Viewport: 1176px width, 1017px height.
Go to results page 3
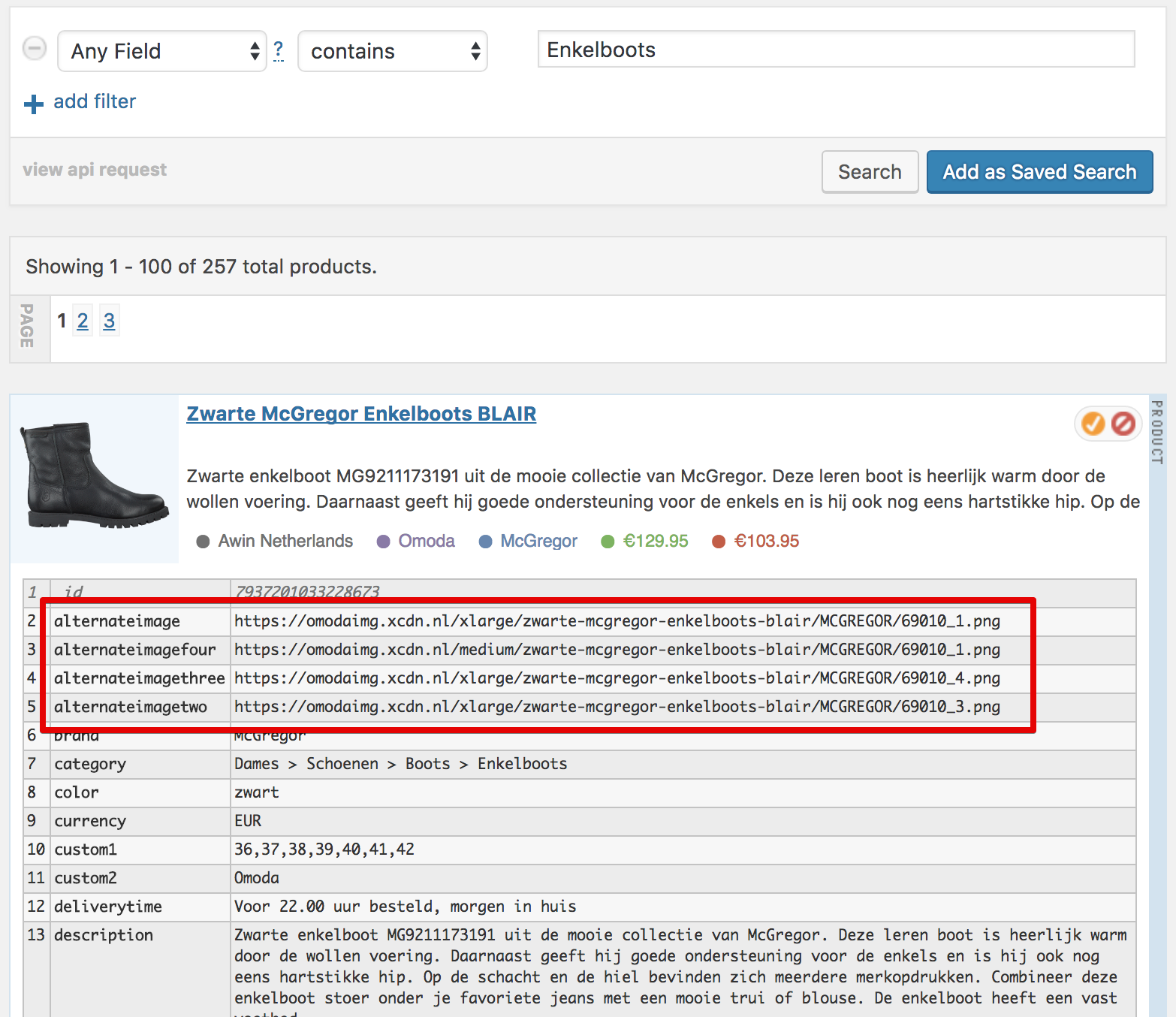tap(109, 321)
